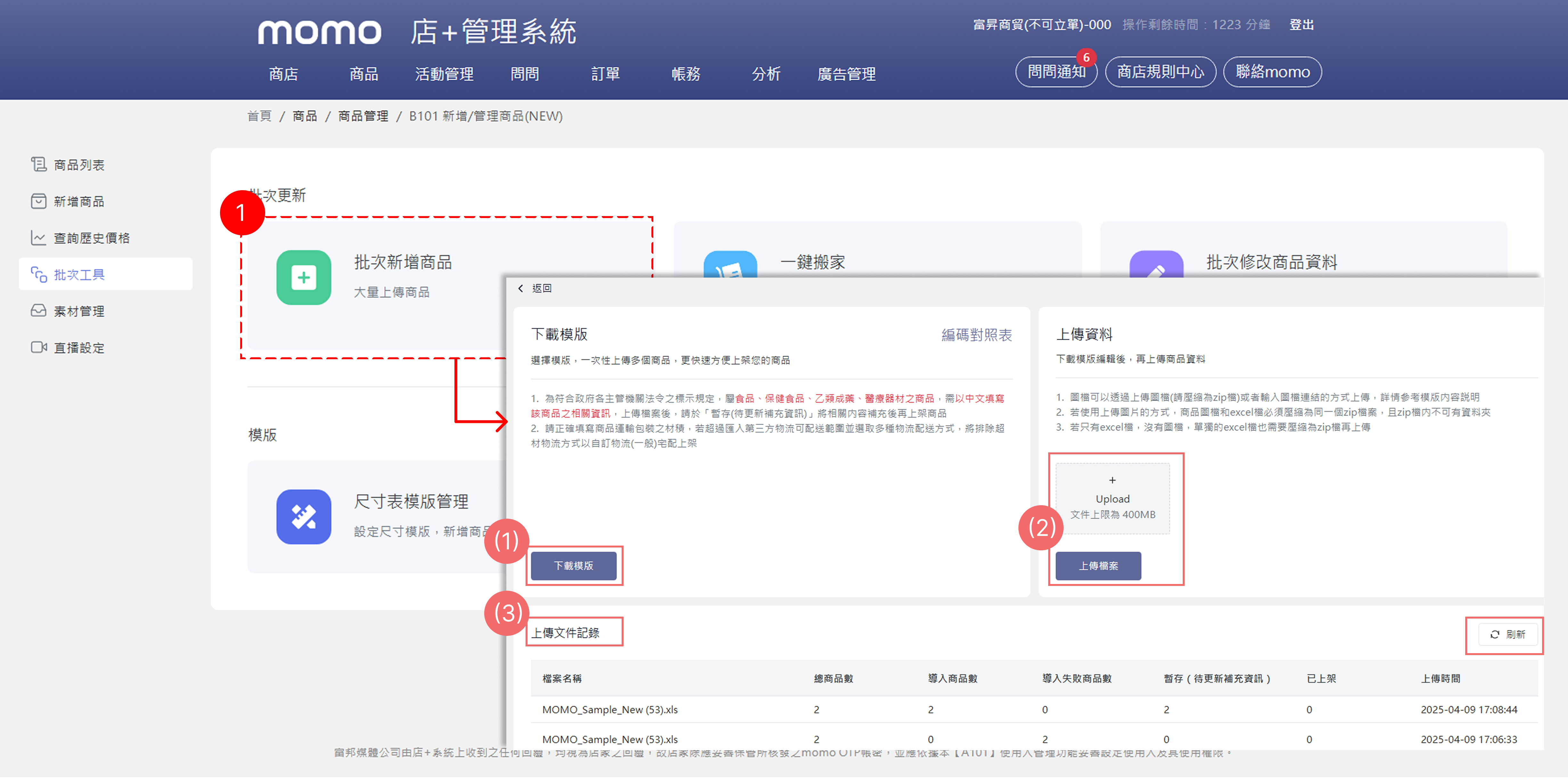Click the 上傳文件記錄 heading
The image size is (1568, 778).
566,633
